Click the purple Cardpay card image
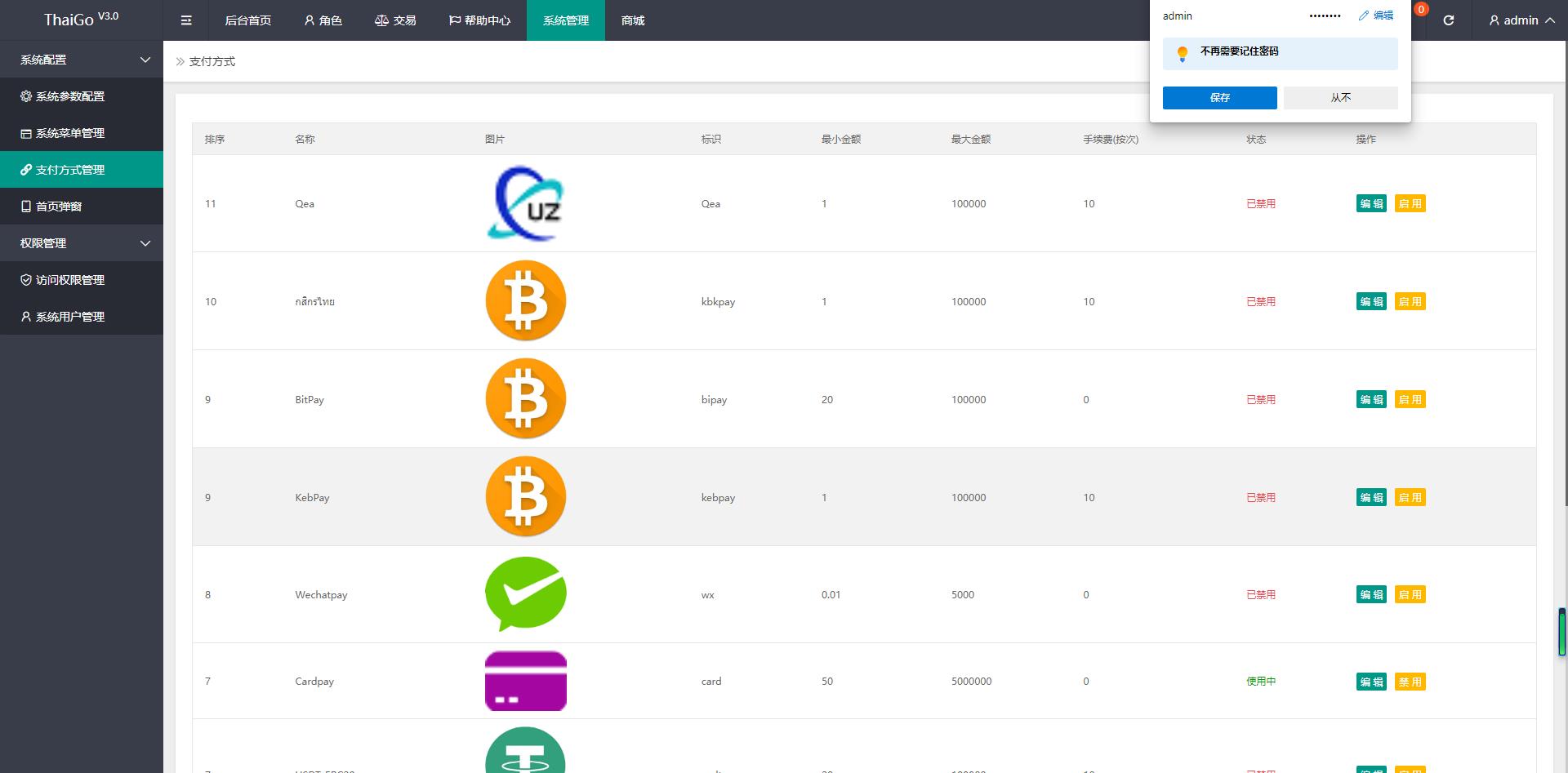 [x=526, y=681]
